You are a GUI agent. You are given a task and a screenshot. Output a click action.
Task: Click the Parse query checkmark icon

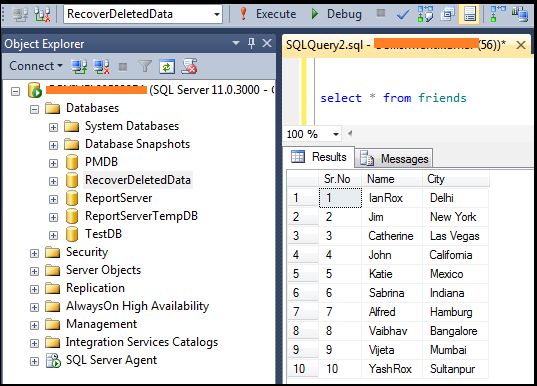[x=402, y=14]
